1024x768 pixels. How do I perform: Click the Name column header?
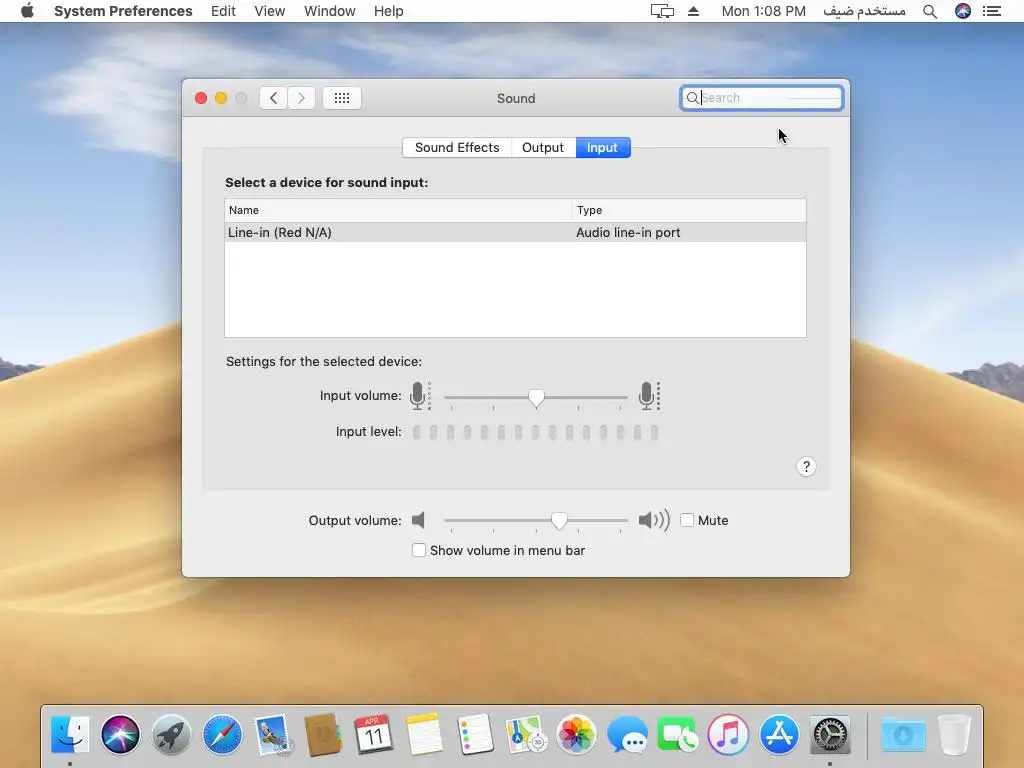398,210
